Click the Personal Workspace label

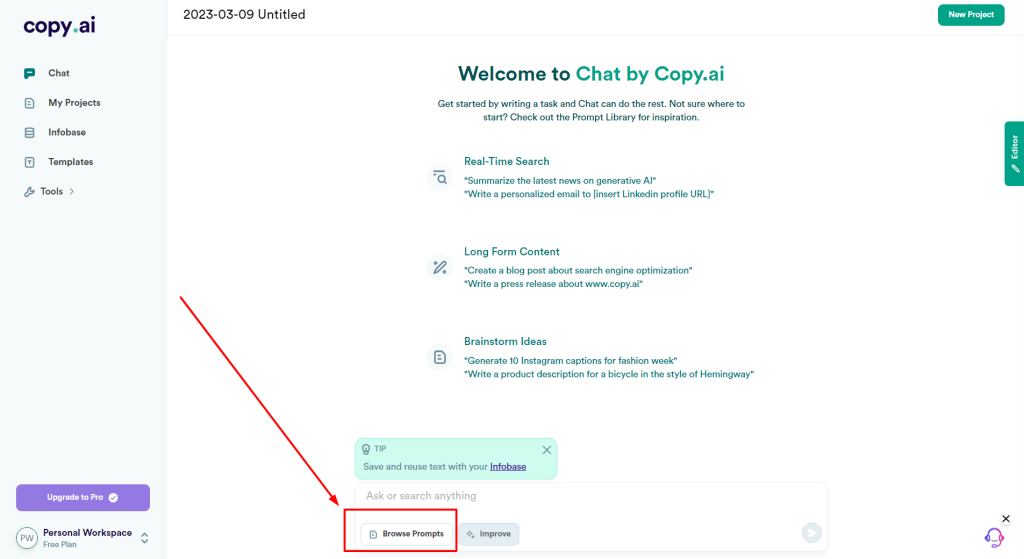click(x=88, y=533)
